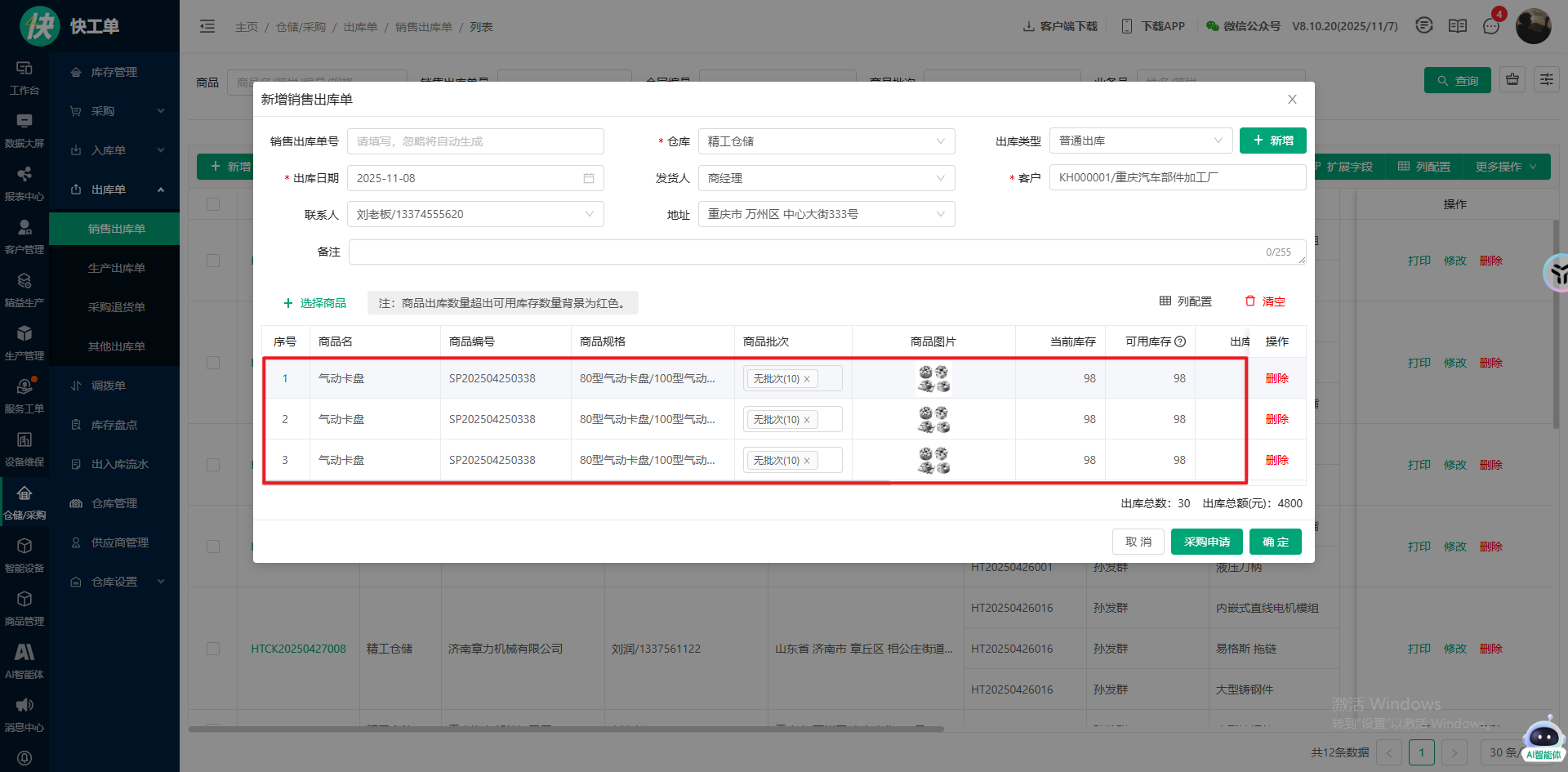Viewport: 1568px width, 772px height.
Task: Click the help icon beside 可用库存
Action: coord(1180,341)
